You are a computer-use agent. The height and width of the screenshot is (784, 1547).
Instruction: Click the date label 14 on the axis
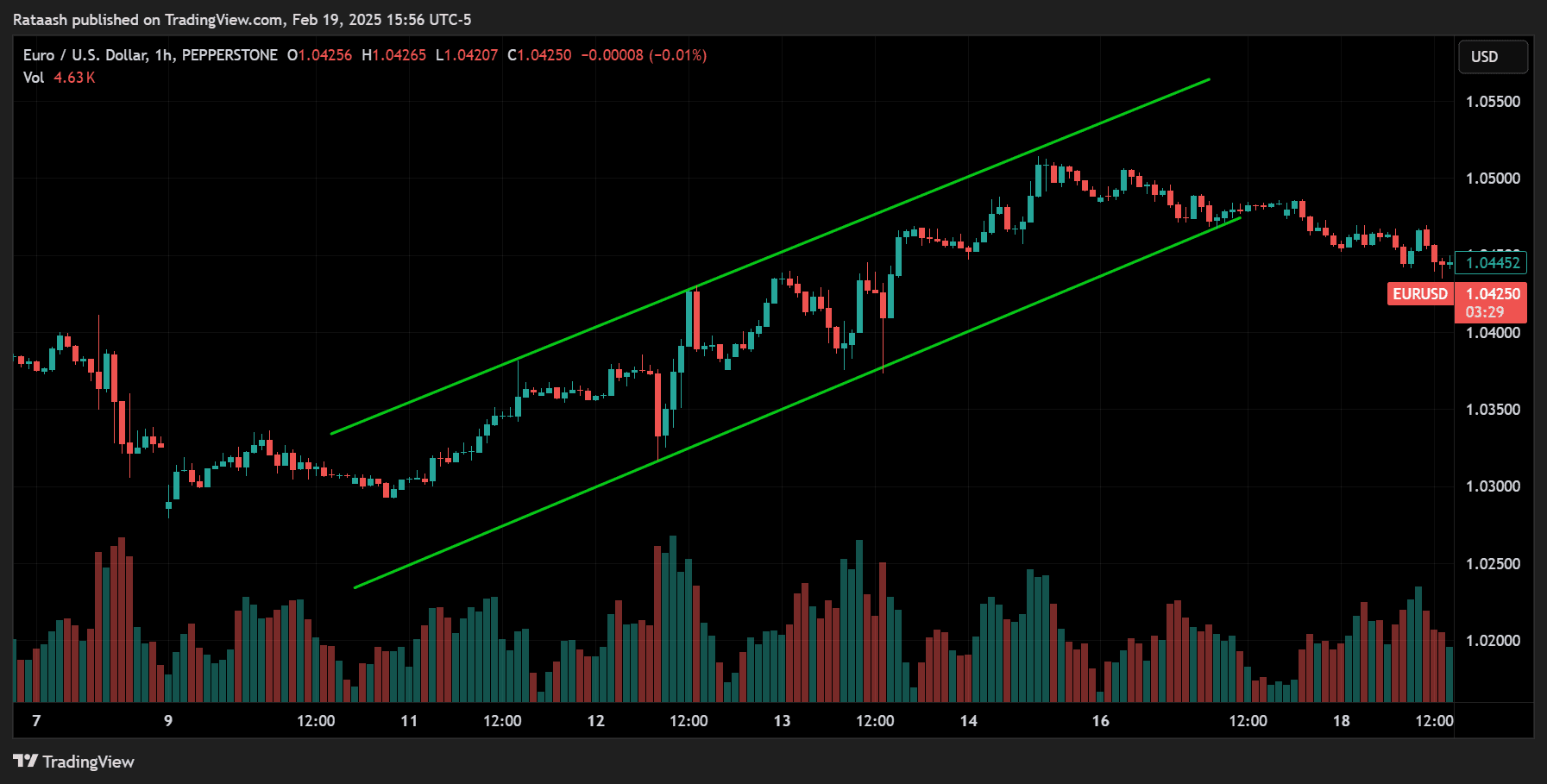tap(971, 721)
